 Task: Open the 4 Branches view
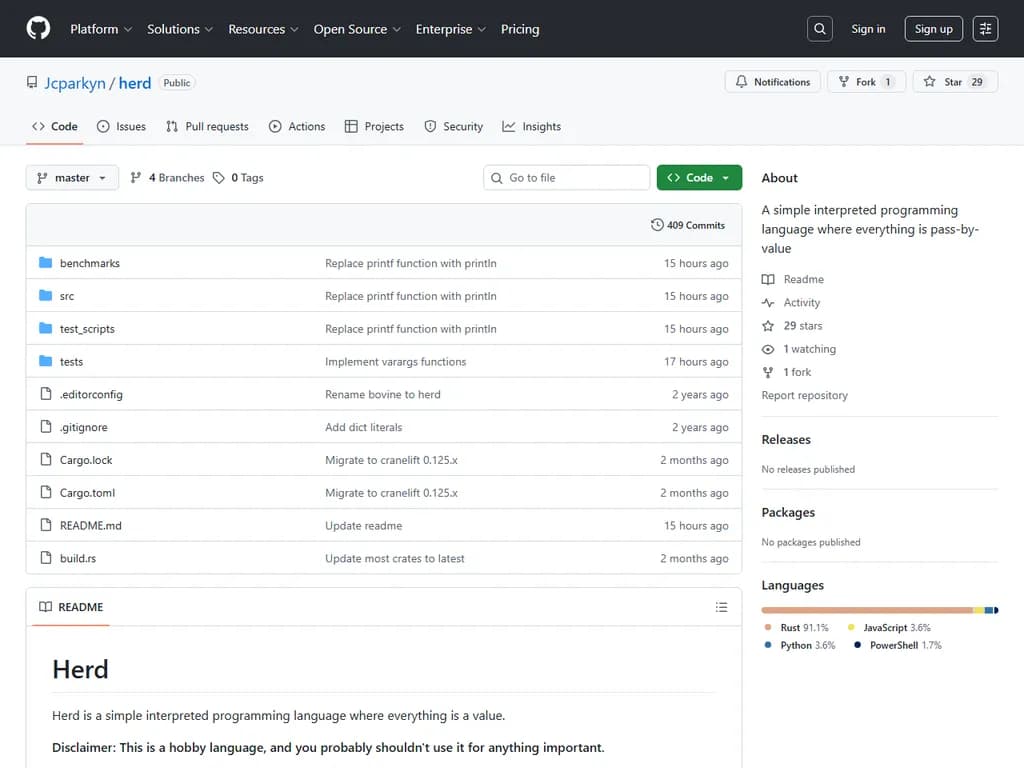(x=166, y=177)
